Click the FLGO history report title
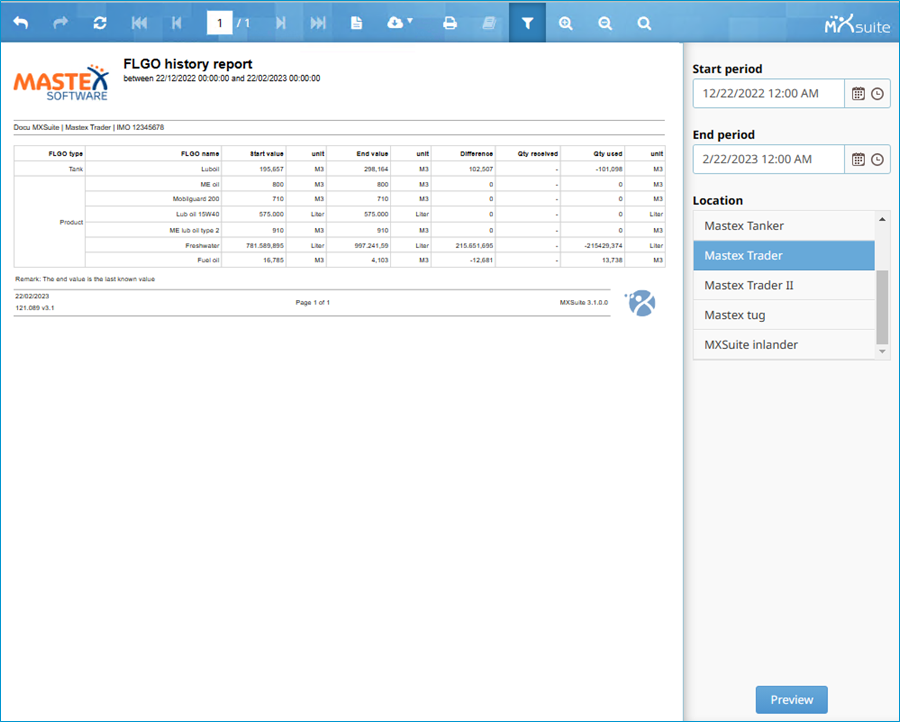The image size is (900, 722). (x=188, y=64)
